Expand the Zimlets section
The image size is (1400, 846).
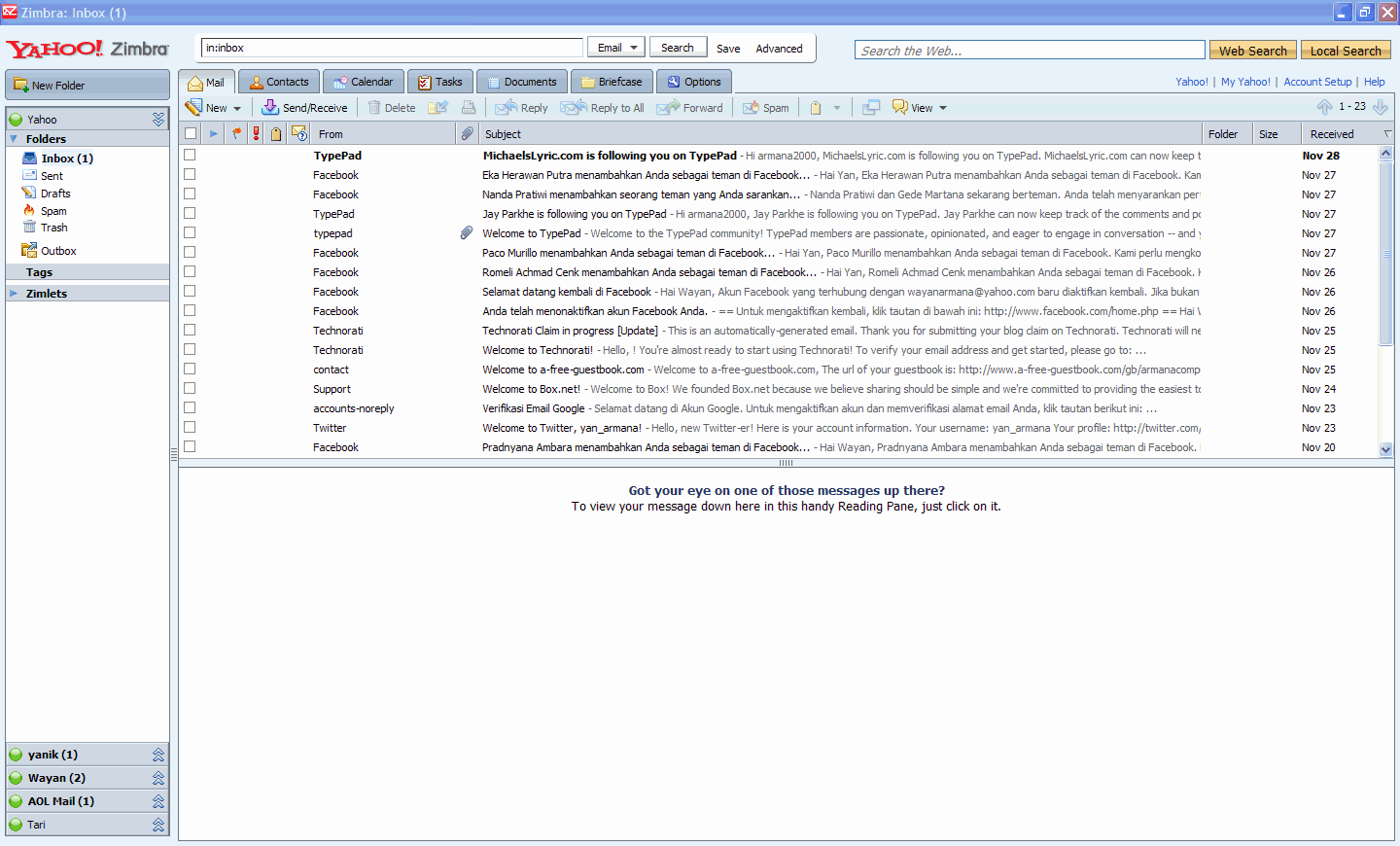point(14,293)
